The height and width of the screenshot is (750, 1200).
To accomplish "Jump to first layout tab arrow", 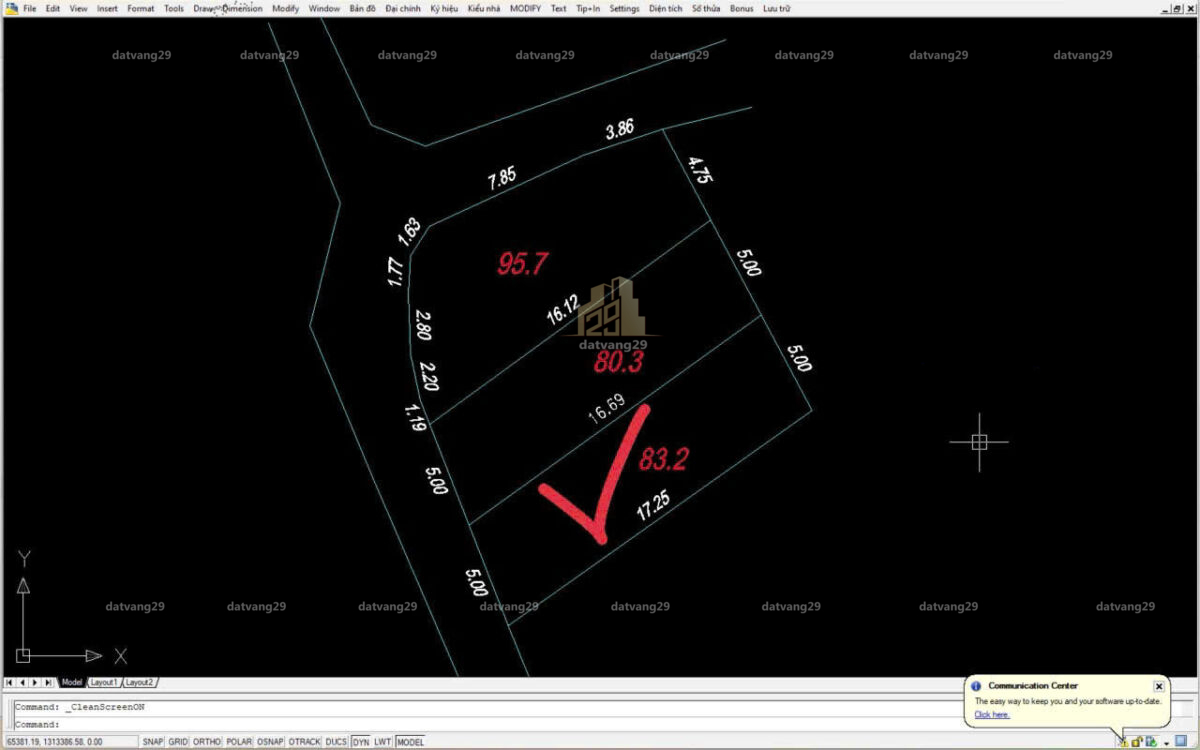I will point(10,682).
